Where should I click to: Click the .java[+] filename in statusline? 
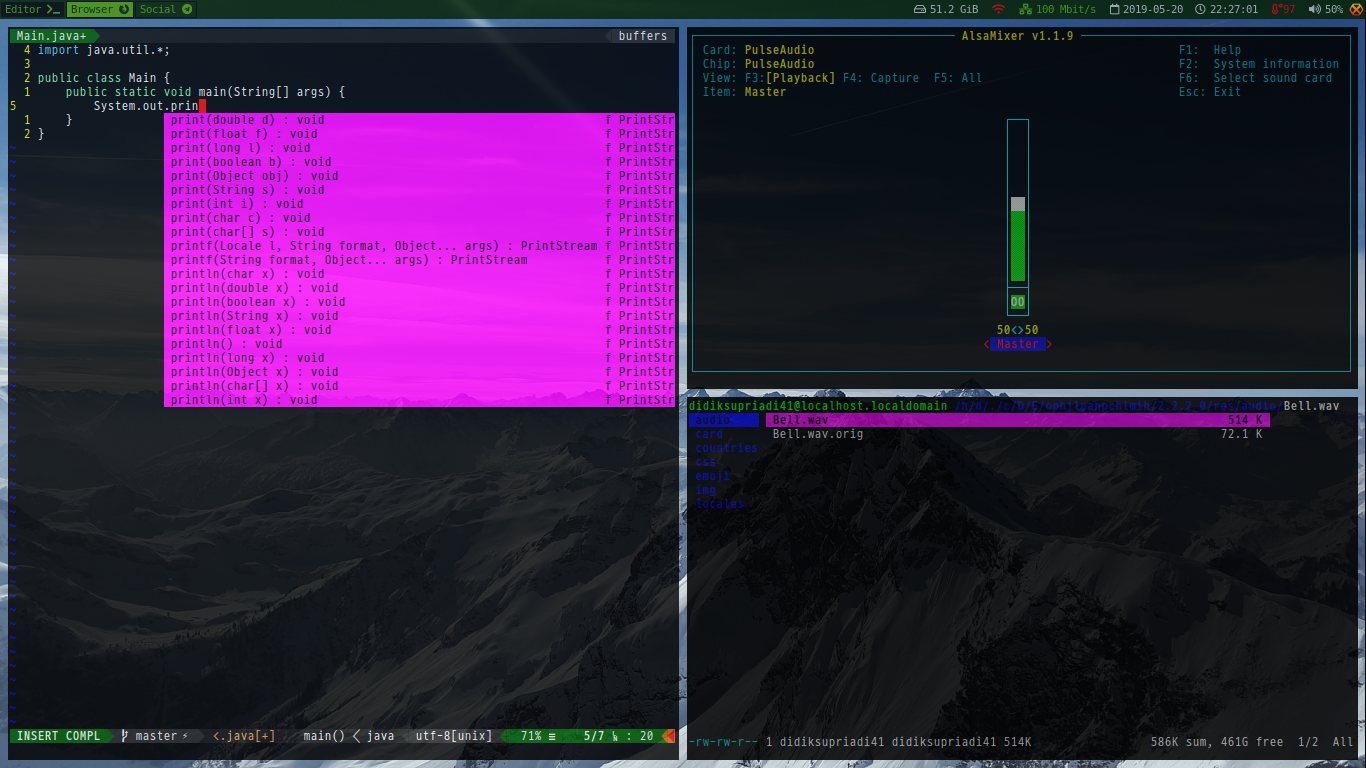tap(244, 736)
